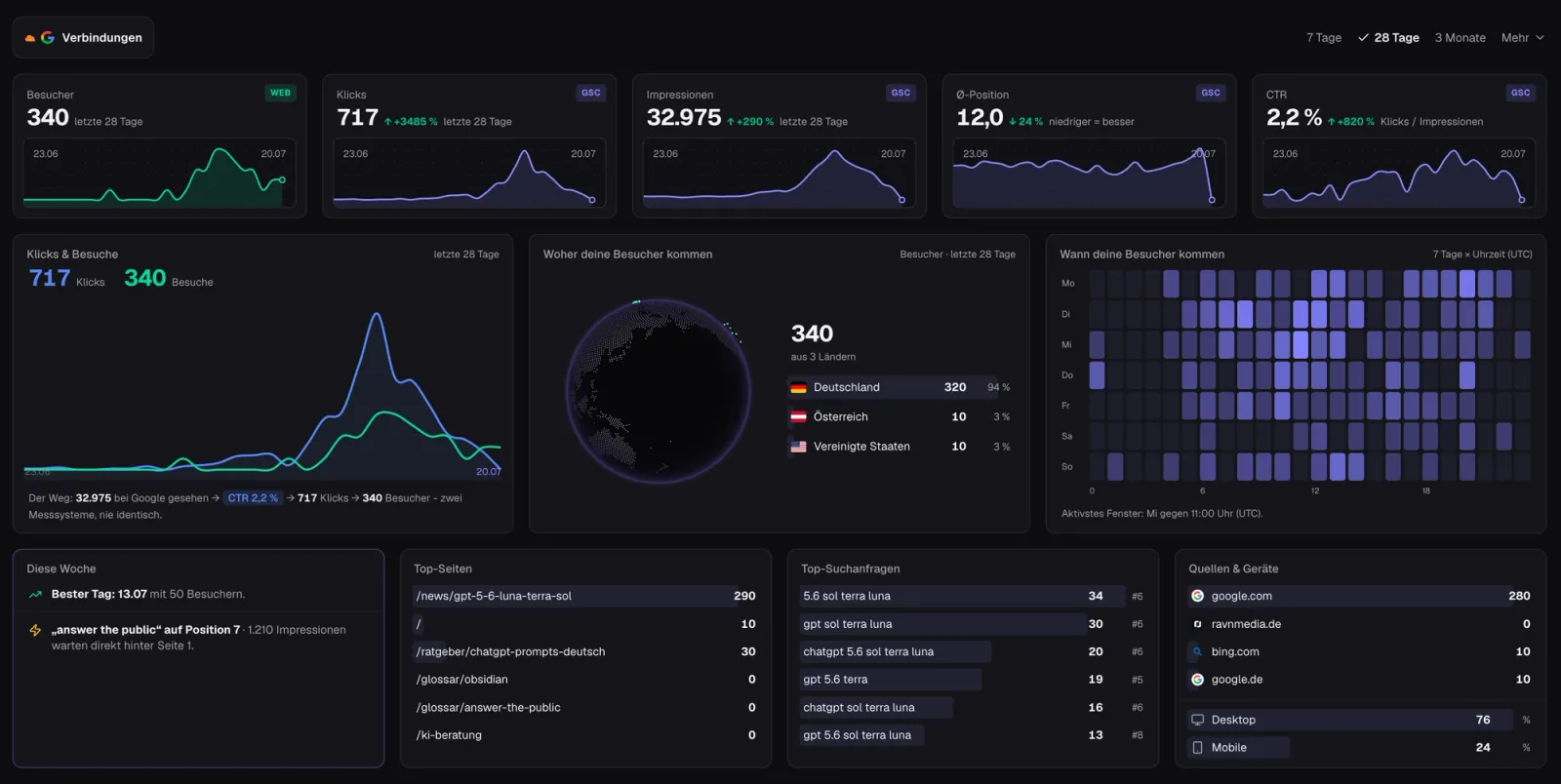Image resolution: width=1561 pixels, height=784 pixels.
Task: Click the Desktop monitor icon
Action: 1197,720
